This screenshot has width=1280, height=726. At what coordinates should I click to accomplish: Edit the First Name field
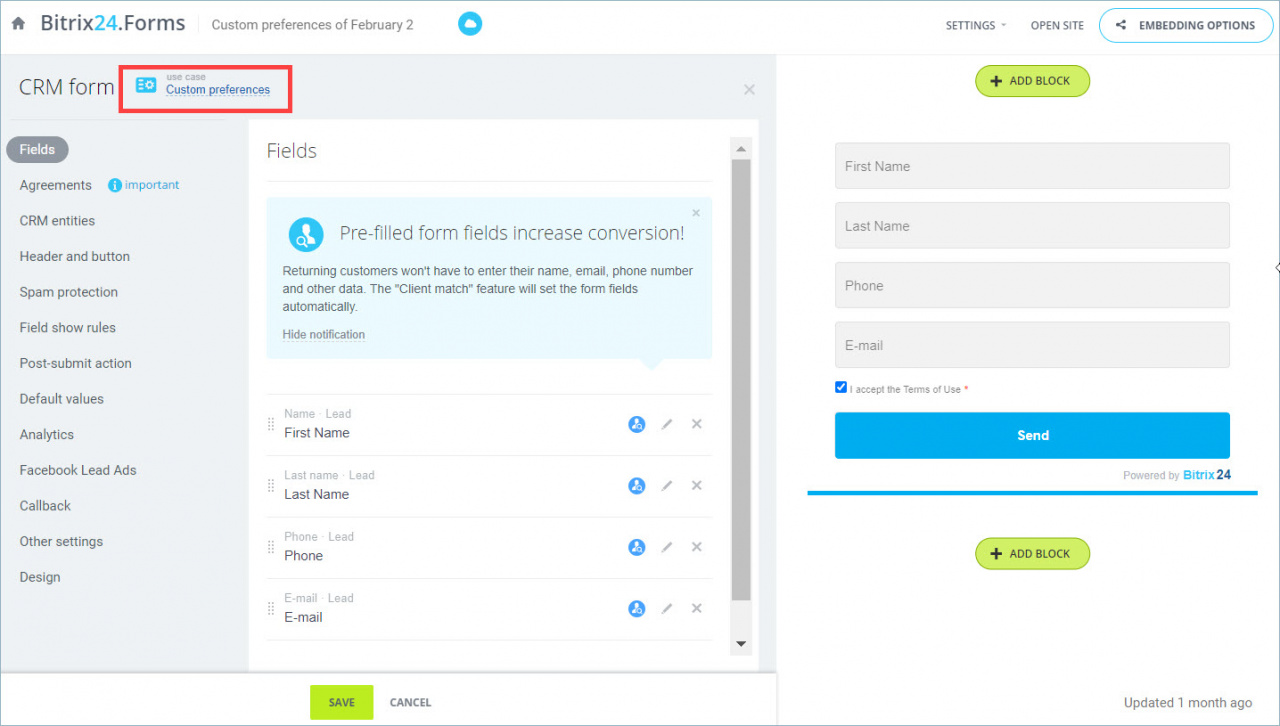[x=667, y=424]
